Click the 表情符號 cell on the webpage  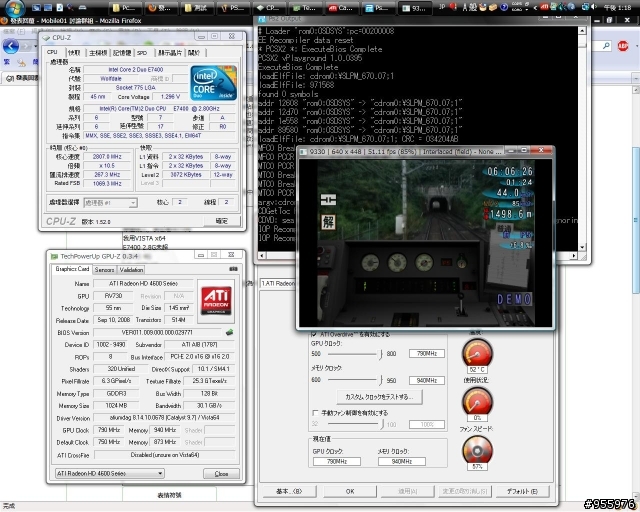click(x=169, y=495)
